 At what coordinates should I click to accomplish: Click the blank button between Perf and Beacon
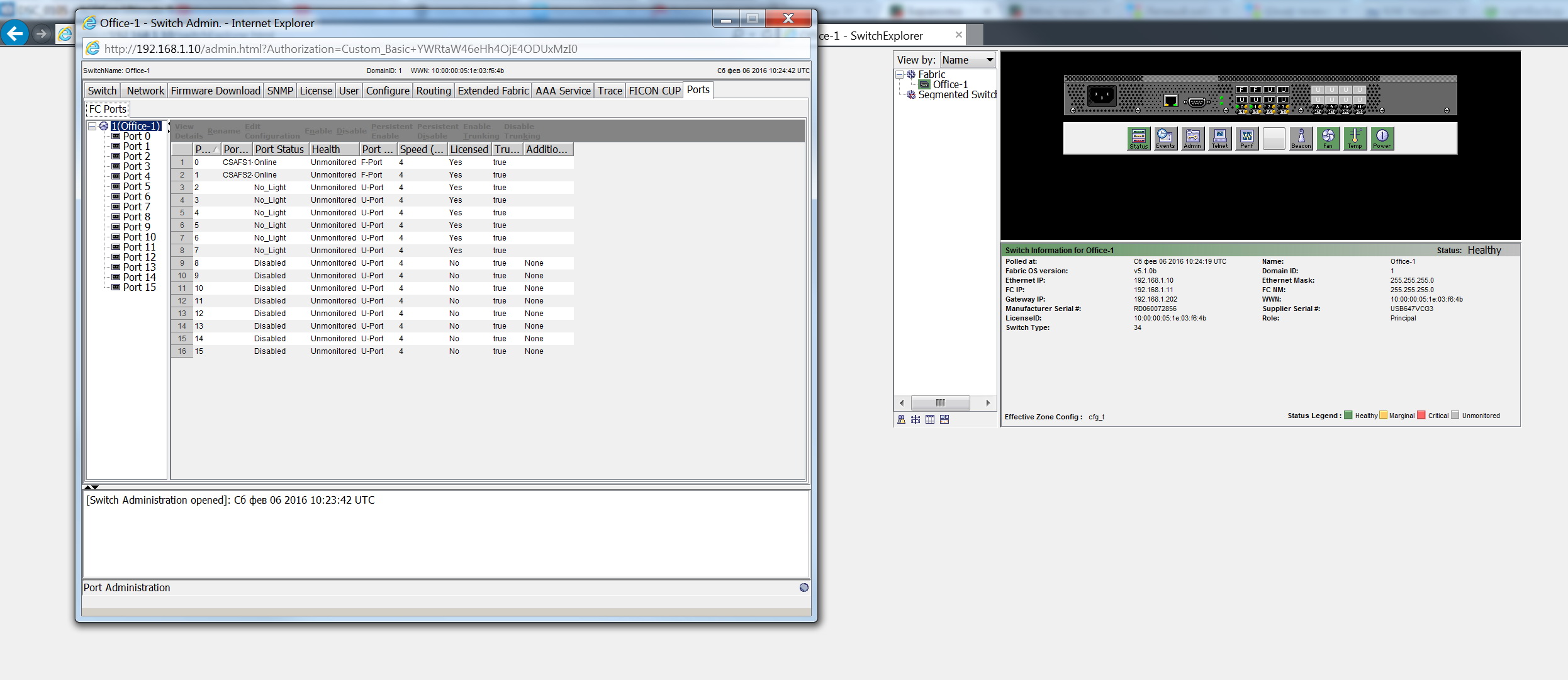[1274, 139]
